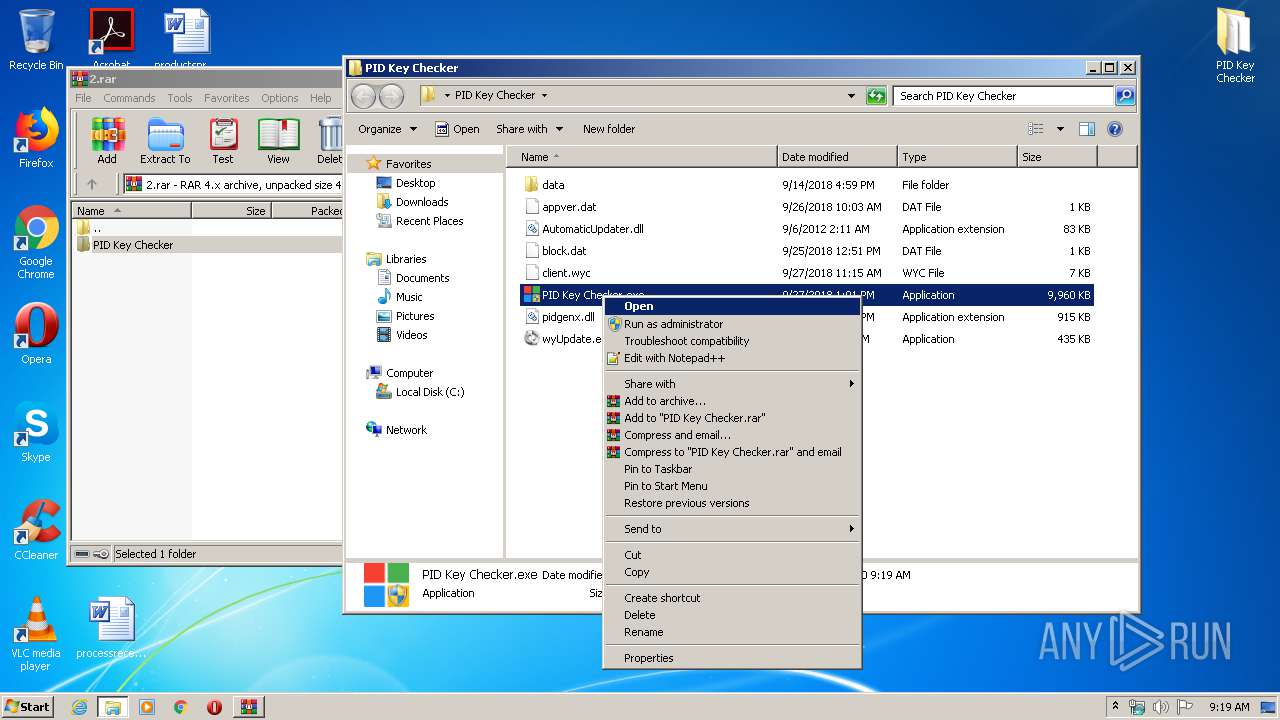Choose Delete in context menu
Screen dimensions: 1280x720
click(733, 615)
